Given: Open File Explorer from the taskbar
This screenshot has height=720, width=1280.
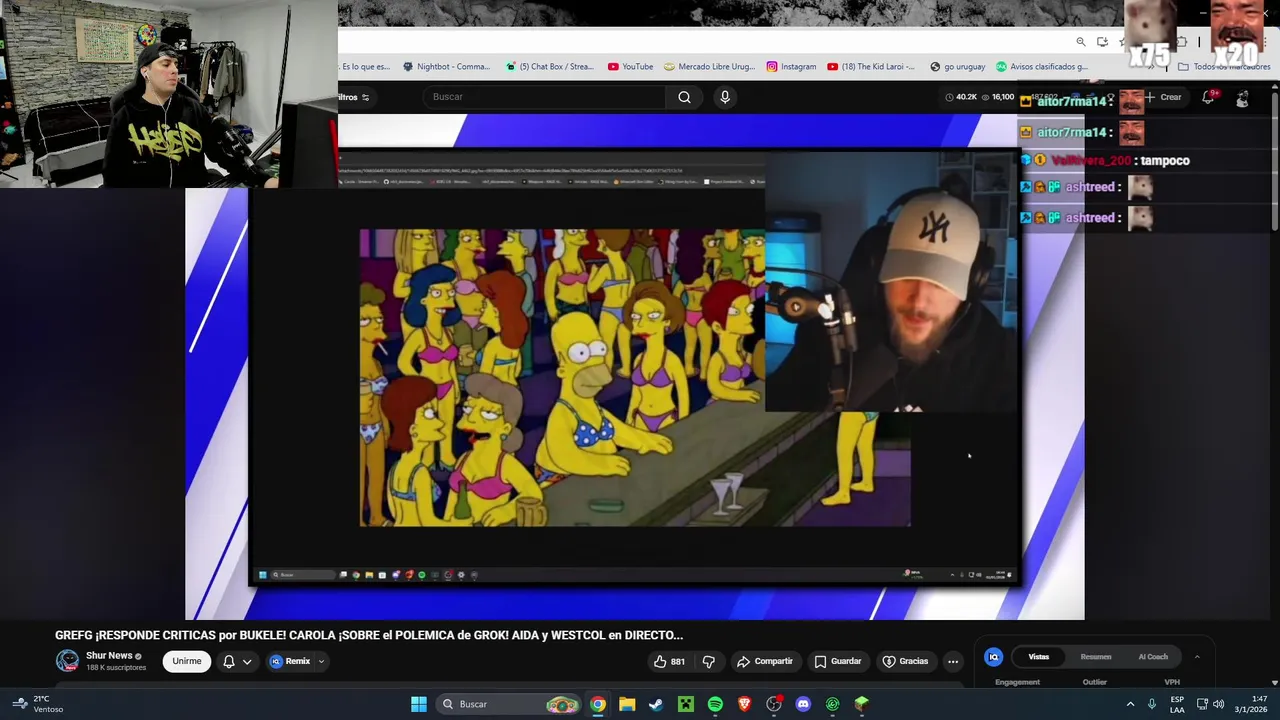Looking at the screenshot, I should click(x=627, y=704).
